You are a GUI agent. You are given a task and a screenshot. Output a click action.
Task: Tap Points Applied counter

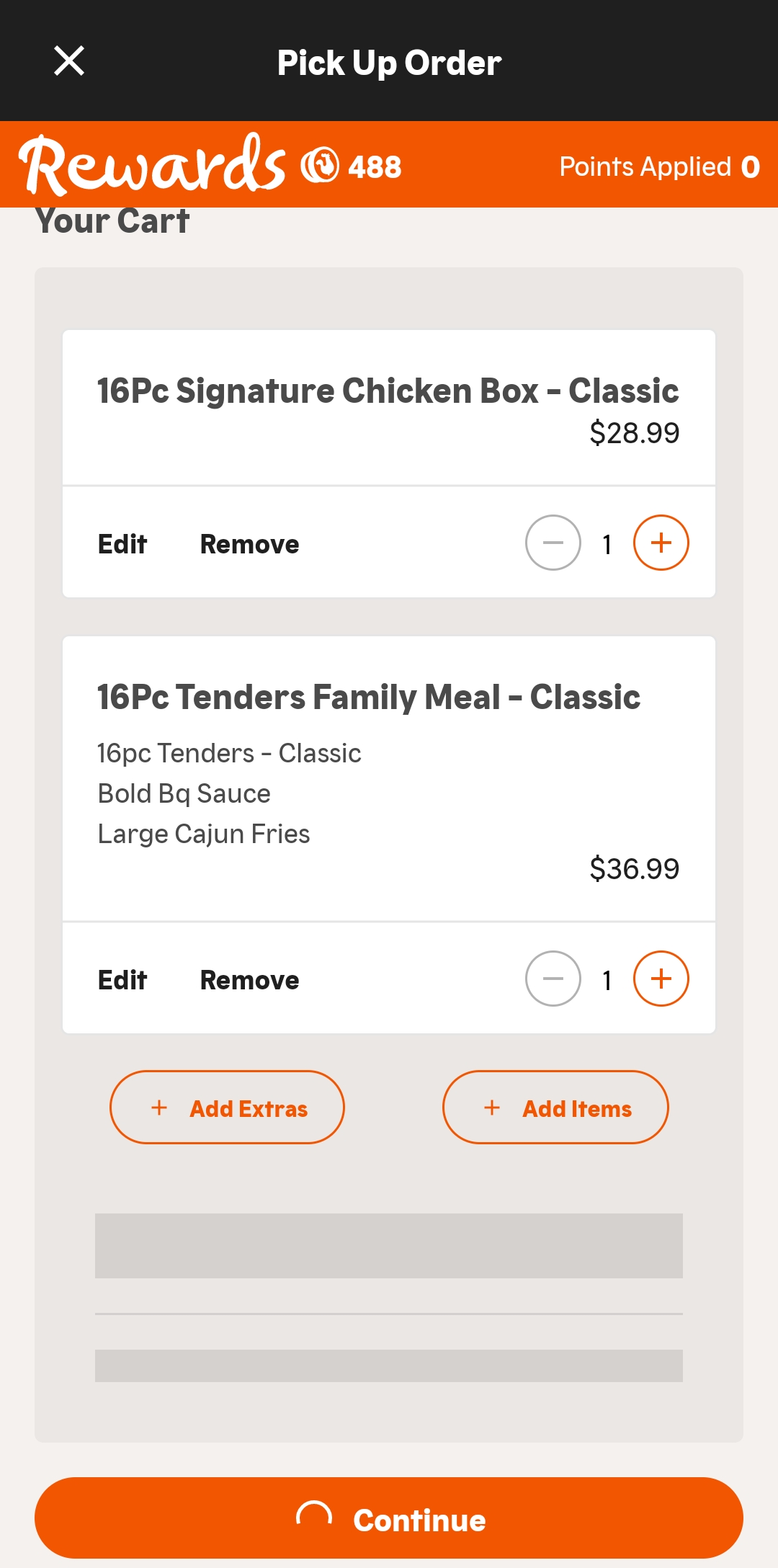click(659, 167)
